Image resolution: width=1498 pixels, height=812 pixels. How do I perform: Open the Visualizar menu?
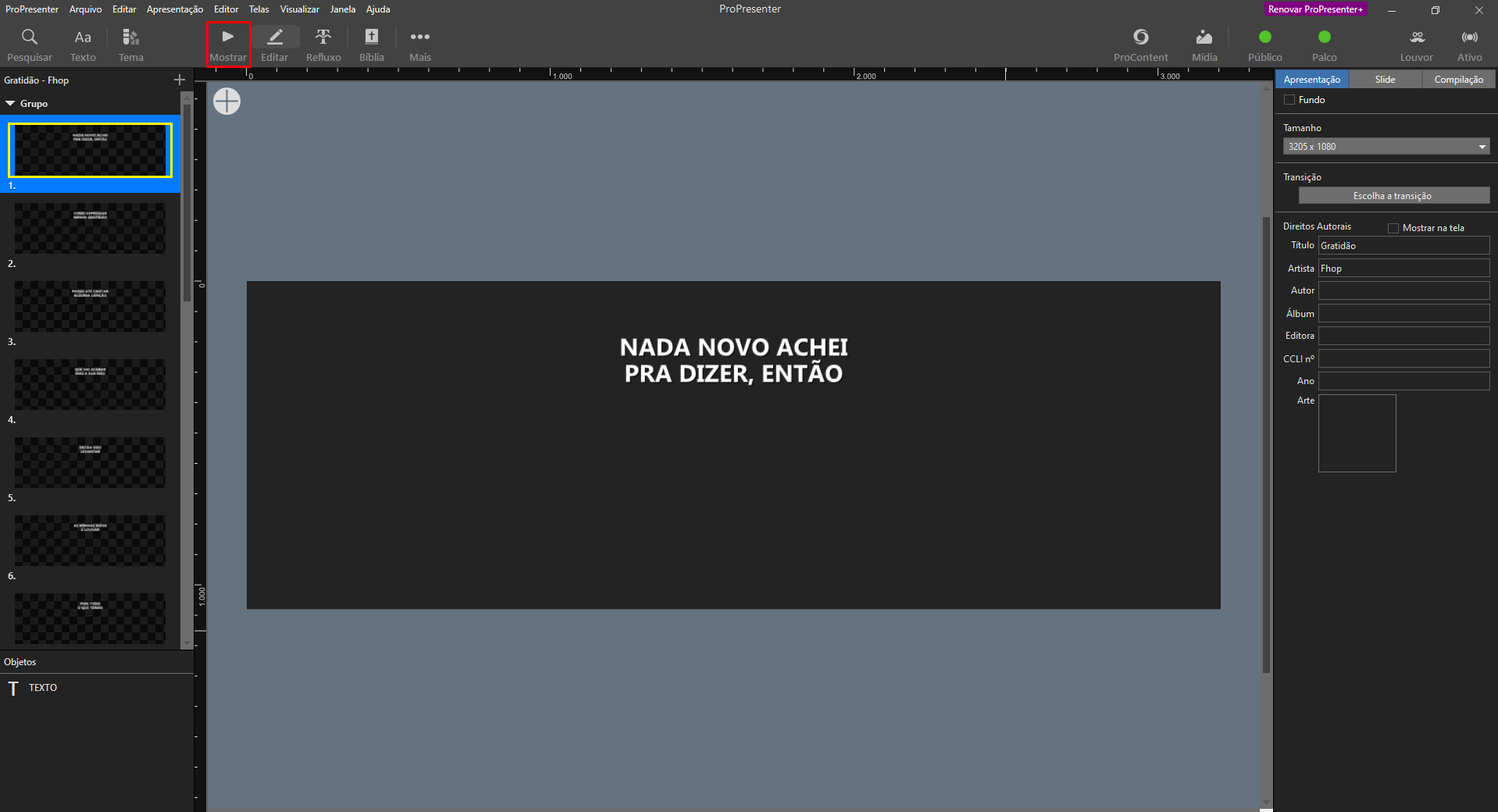point(300,9)
